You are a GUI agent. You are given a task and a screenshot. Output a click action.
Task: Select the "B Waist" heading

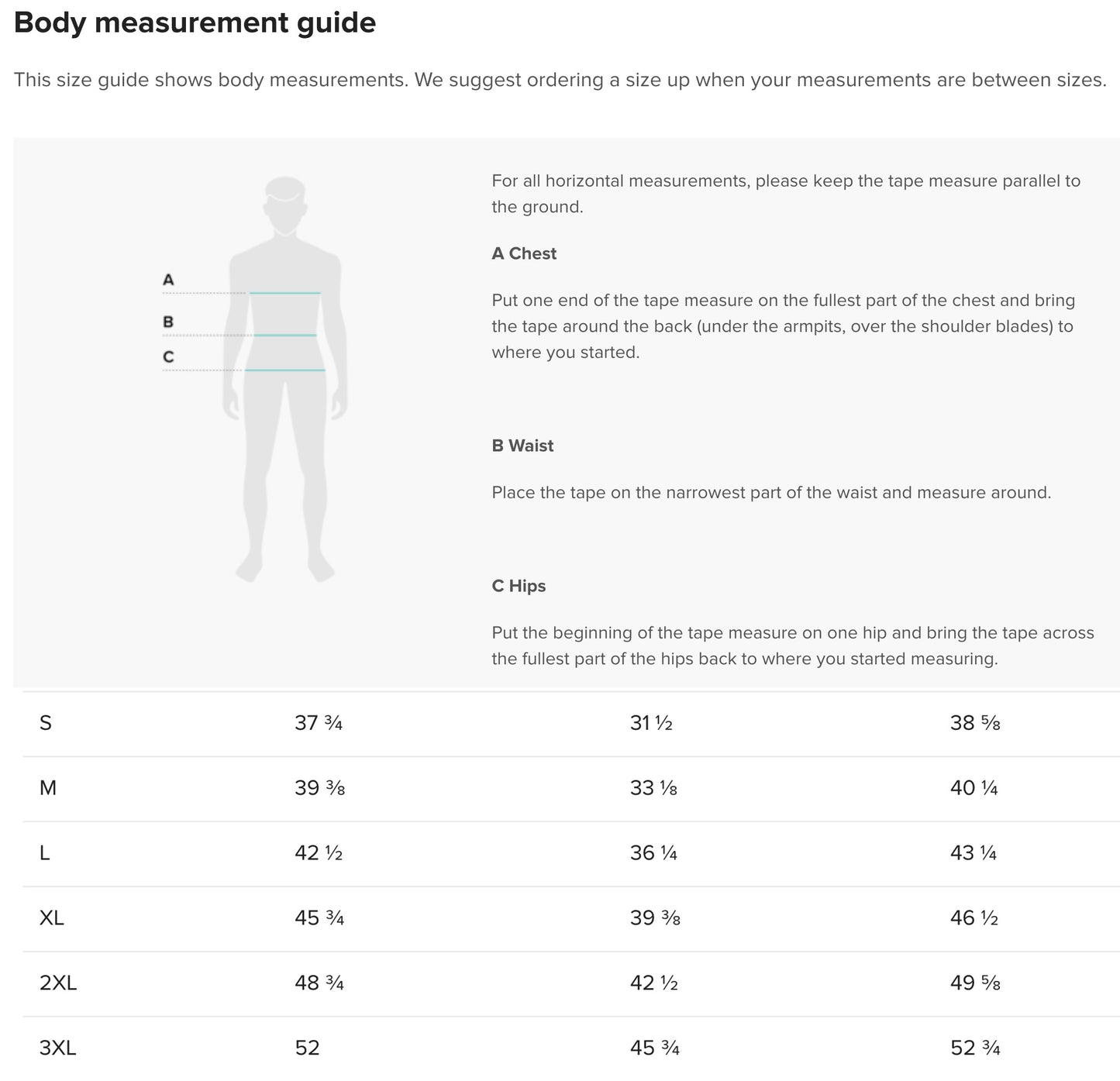coord(522,446)
